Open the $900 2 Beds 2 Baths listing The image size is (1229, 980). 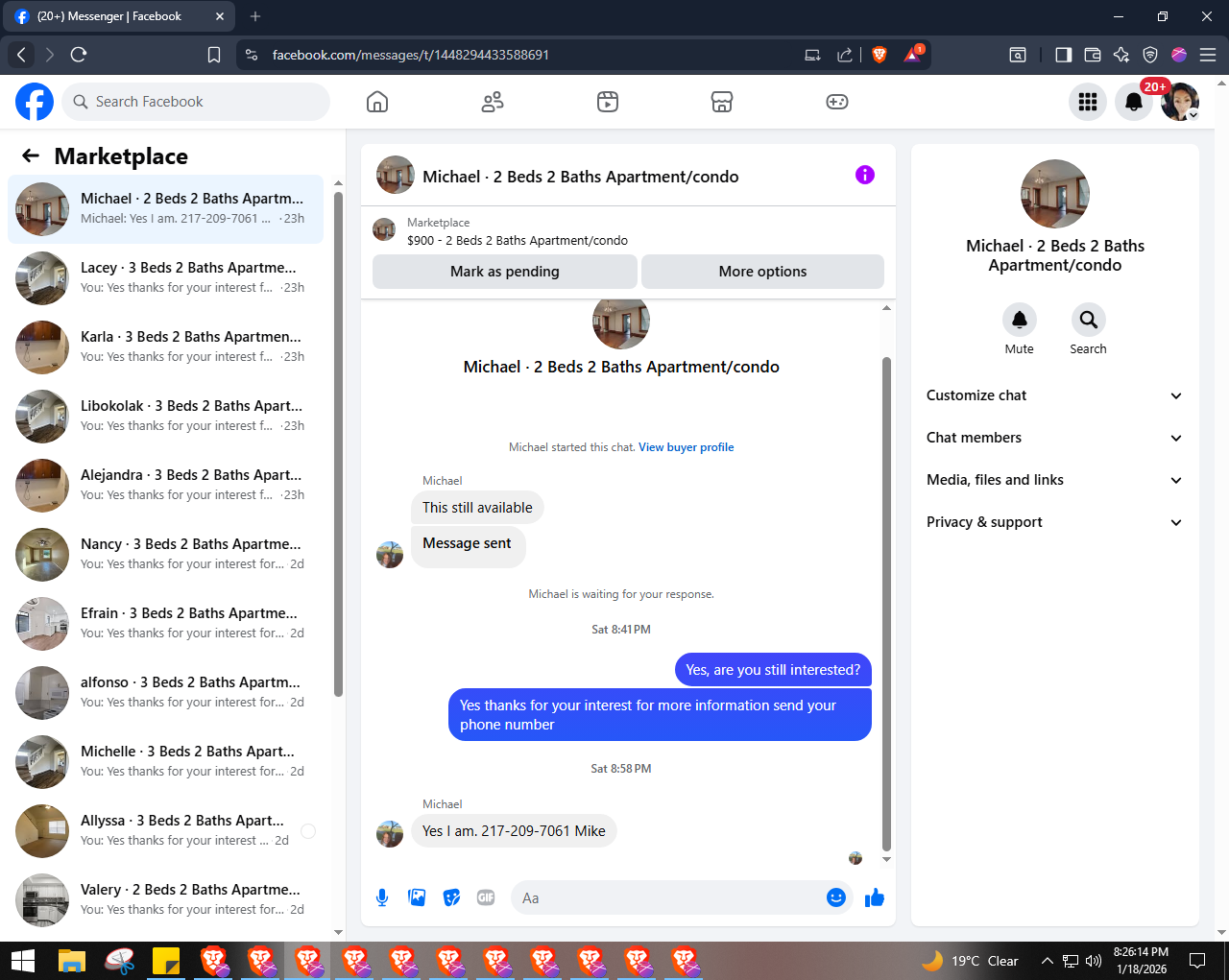point(518,241)
